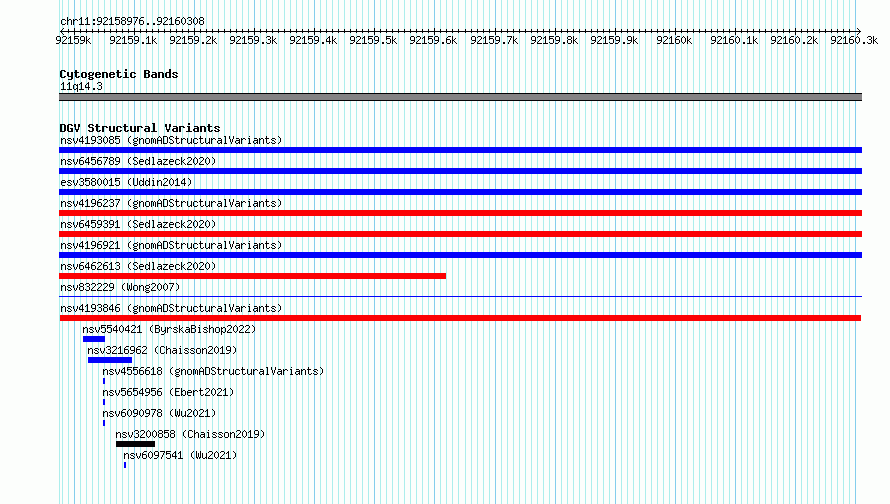Click the 92159.2k ruler label
Viewport: 890px width, 504px height.
(x=193, y=40)
